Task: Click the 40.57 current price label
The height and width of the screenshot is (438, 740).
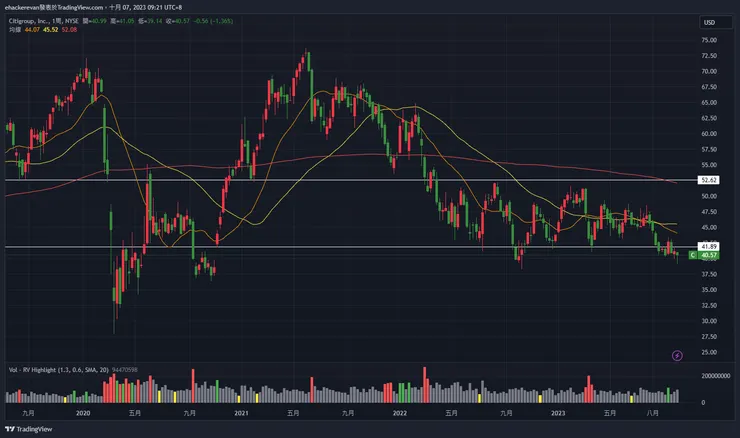Action: click(x=708, y=255)
